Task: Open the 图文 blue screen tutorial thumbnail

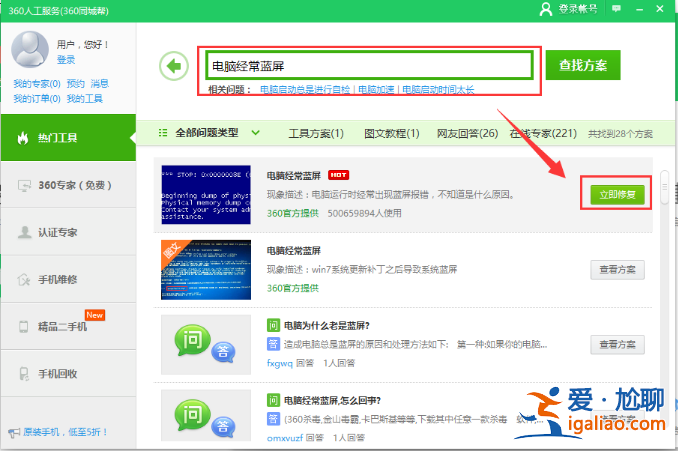Action: point(206,270)
